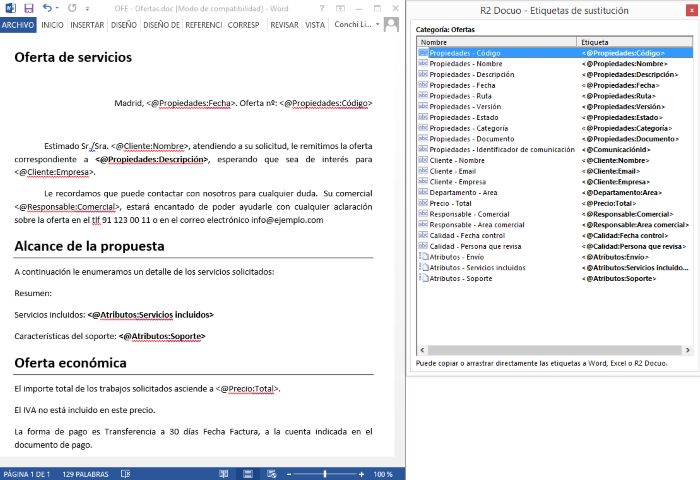This screenshot has width=700, height=480.
Task: Click the Redo/Repeat icon
Action: pyautogui.click(x=72, y=8)
